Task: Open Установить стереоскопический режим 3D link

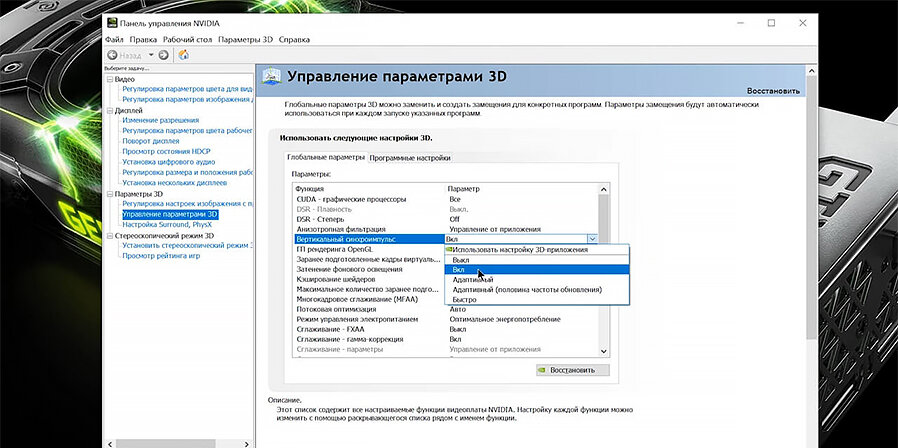Action: click(187, 245)
